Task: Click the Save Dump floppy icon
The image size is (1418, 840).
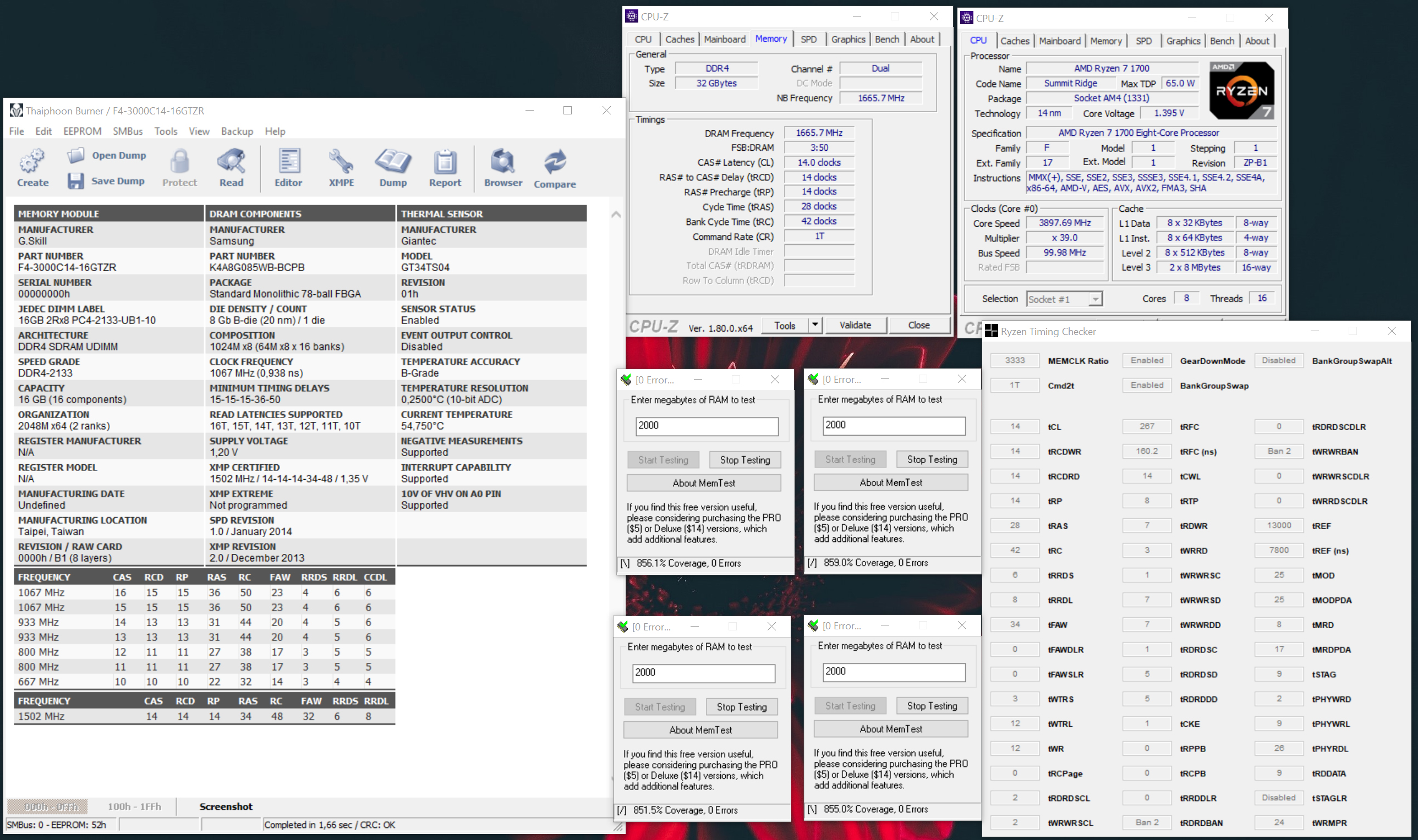Action: 75,181
